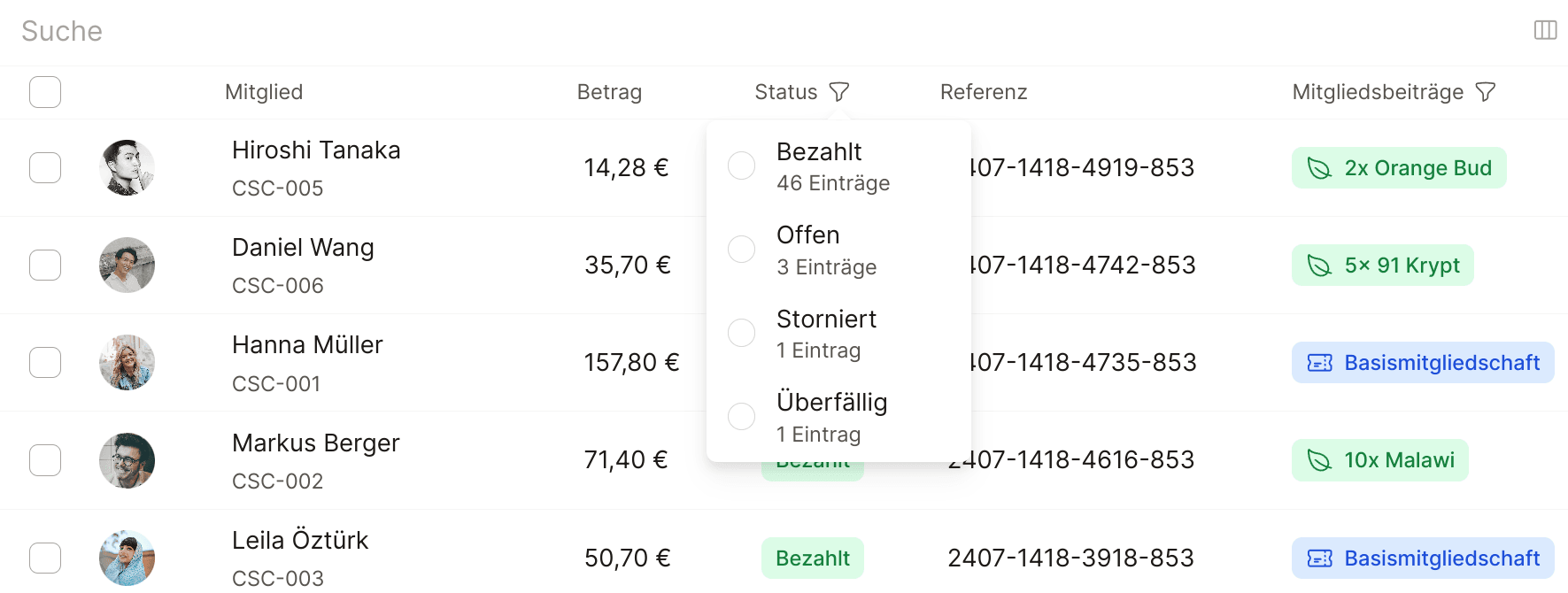Select the Bezahlt filter radio option

point(741,166)
